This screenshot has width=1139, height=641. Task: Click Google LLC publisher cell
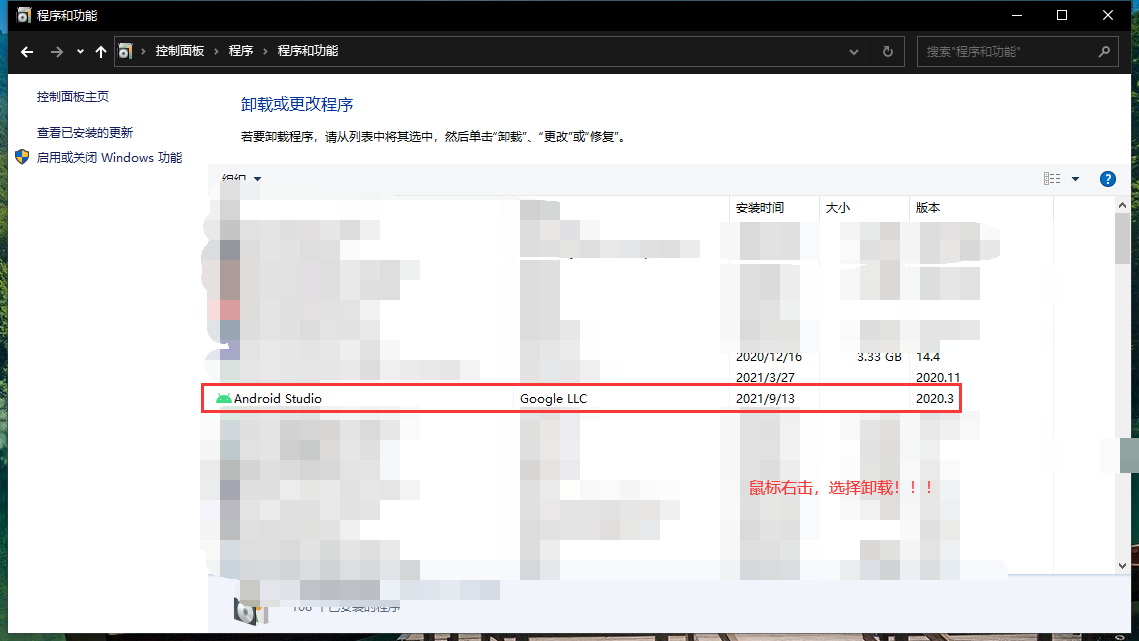tap(554, 398)
